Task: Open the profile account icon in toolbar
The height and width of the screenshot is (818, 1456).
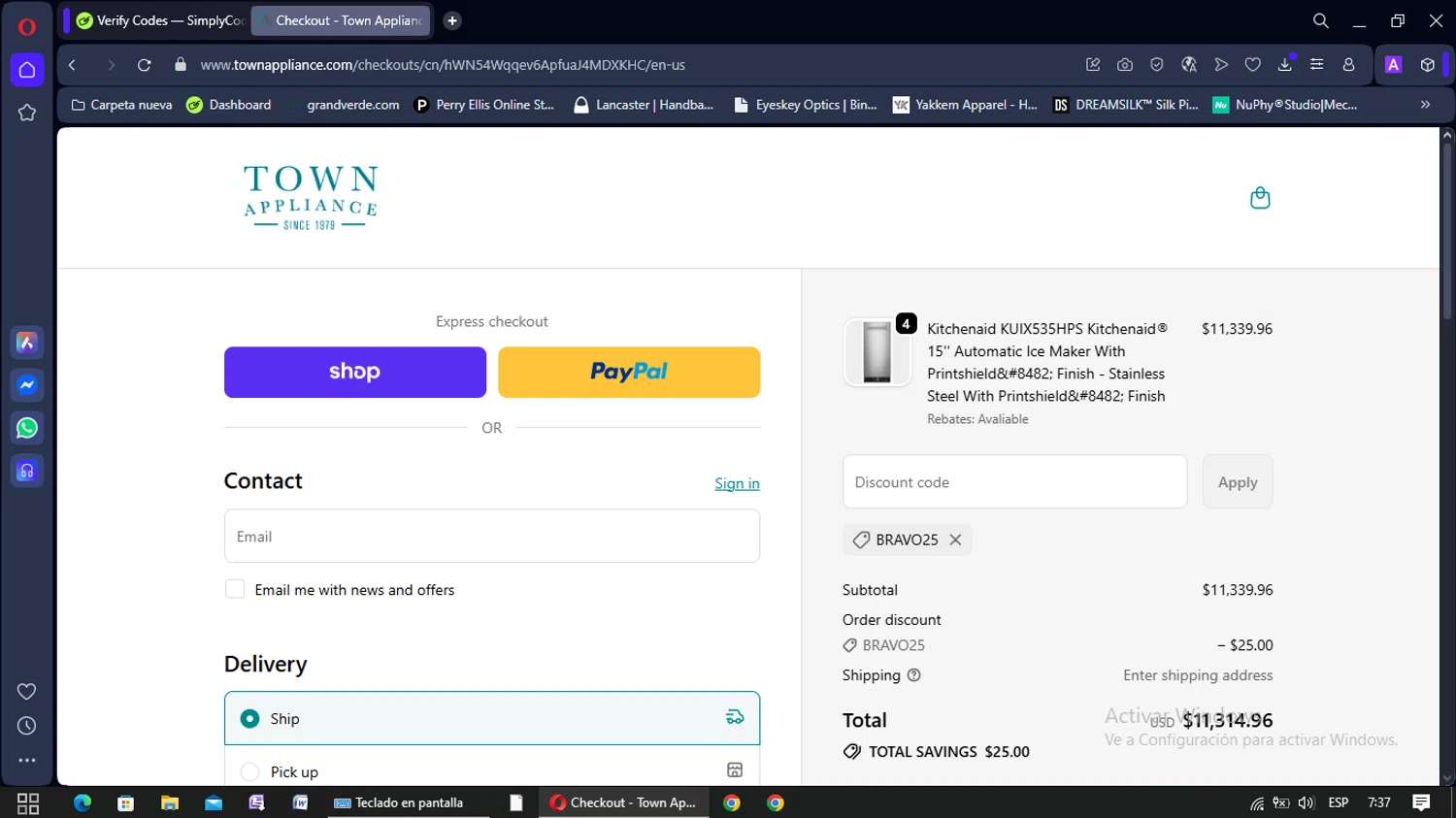Action: coord(1349,65)
